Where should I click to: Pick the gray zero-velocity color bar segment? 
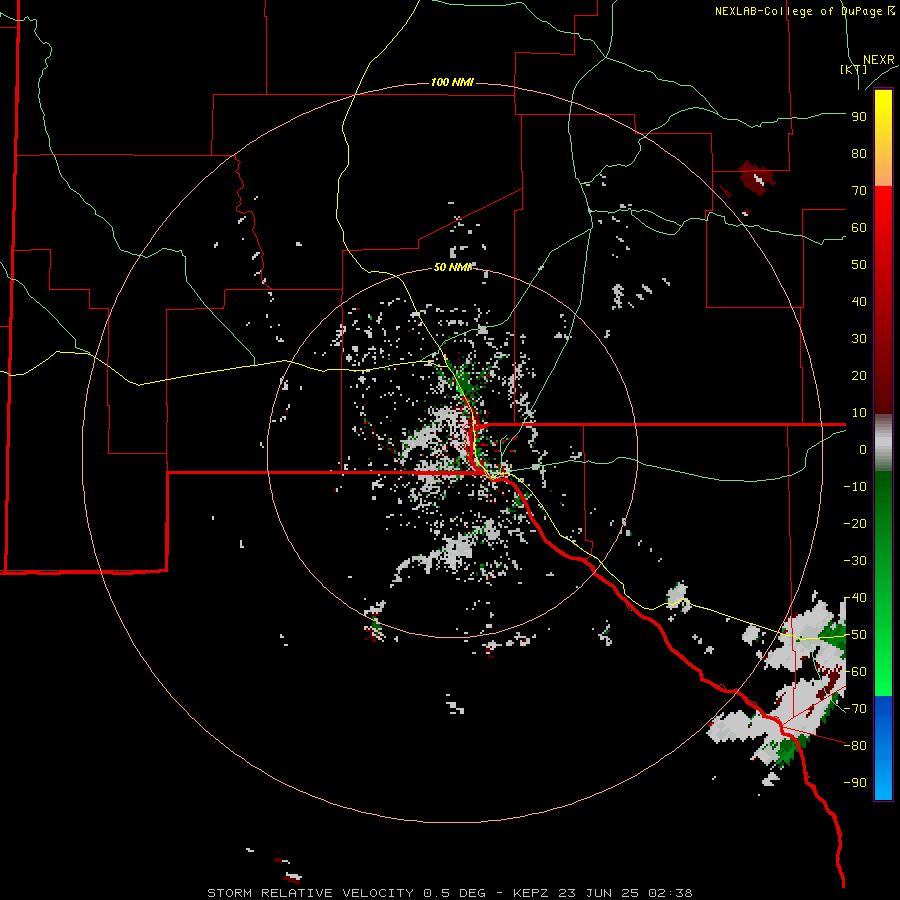point(883,443)
